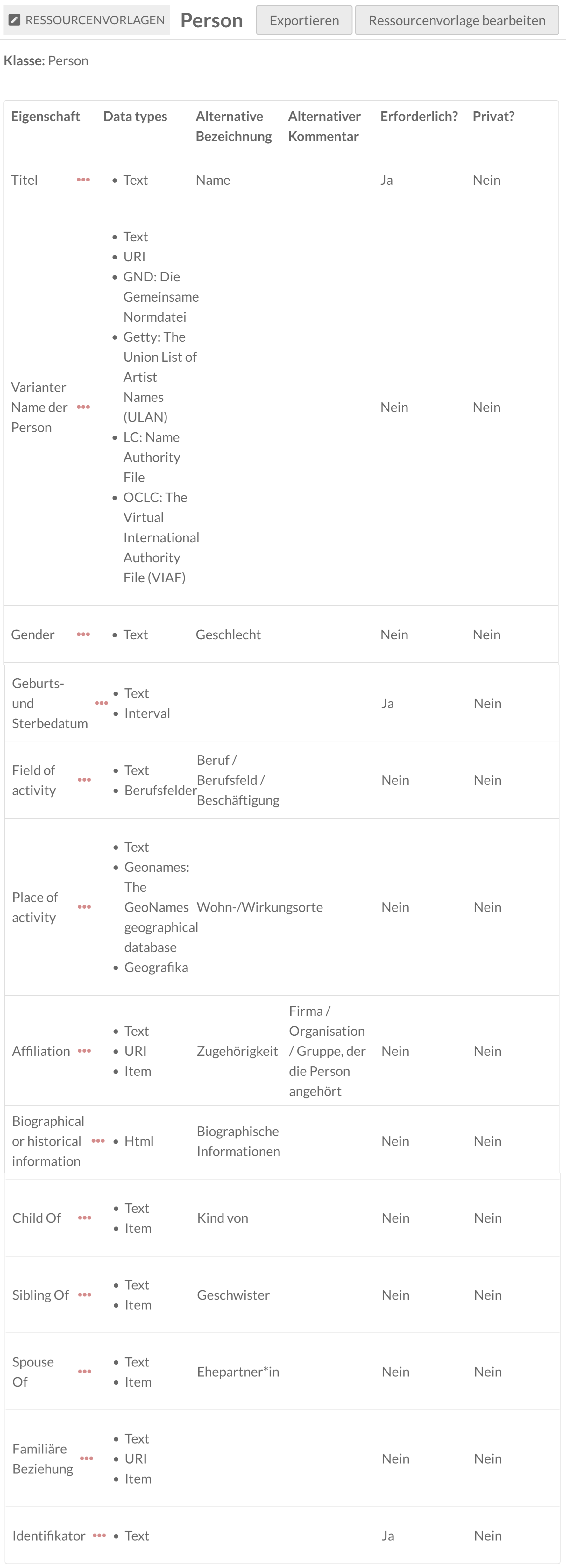This screenshot has width=566, height=1568.
Task: Open the Ressourcenvorlagen breadcrumb link
Action: coord(94,20)
